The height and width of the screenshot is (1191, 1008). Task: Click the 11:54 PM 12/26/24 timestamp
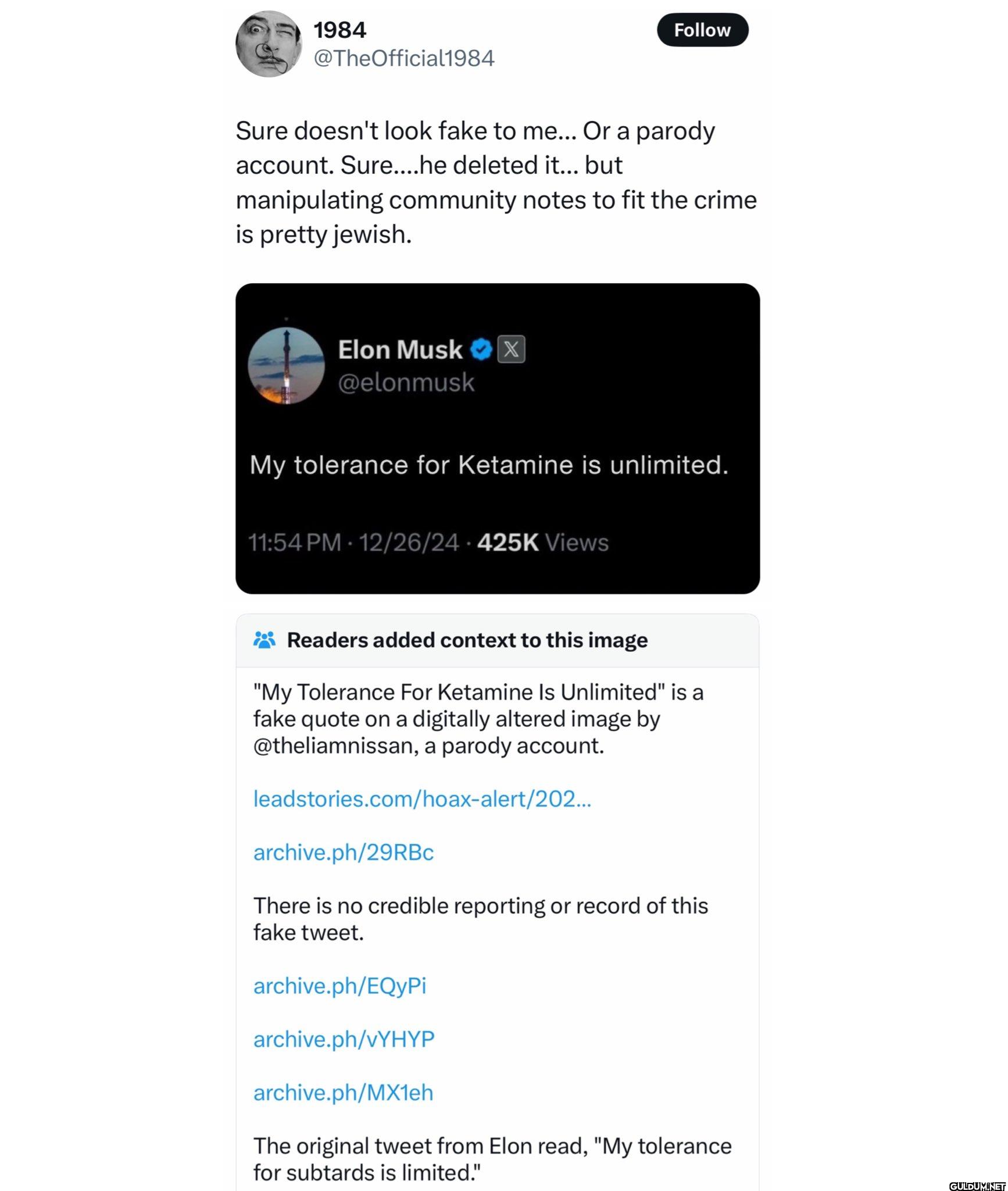353,543
